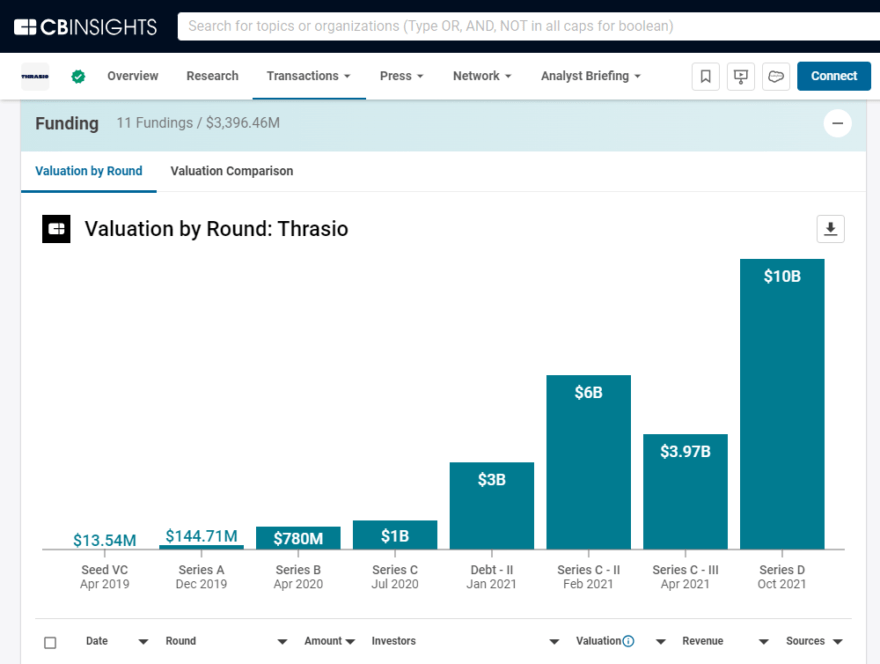880x664 pixels.
Task: Bookmark this company profile
Action: coord(706,76)
